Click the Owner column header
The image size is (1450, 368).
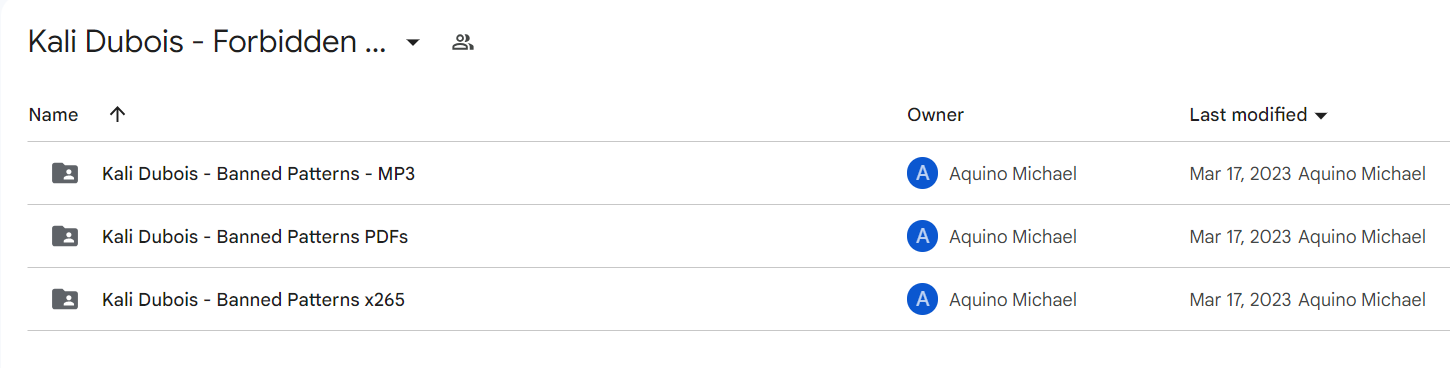tap(935, 115)
